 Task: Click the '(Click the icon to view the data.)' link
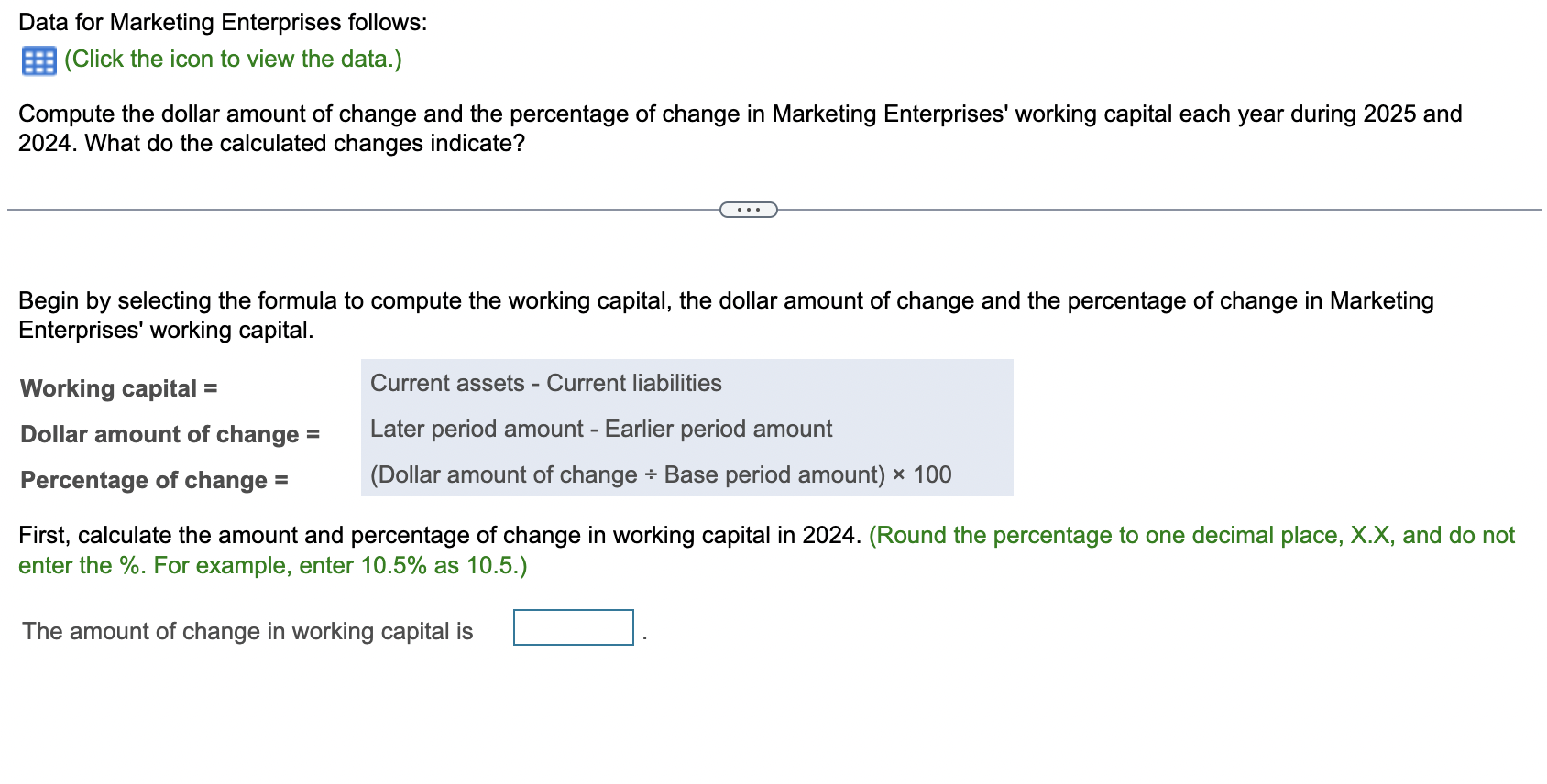click(x=232, y=59)
